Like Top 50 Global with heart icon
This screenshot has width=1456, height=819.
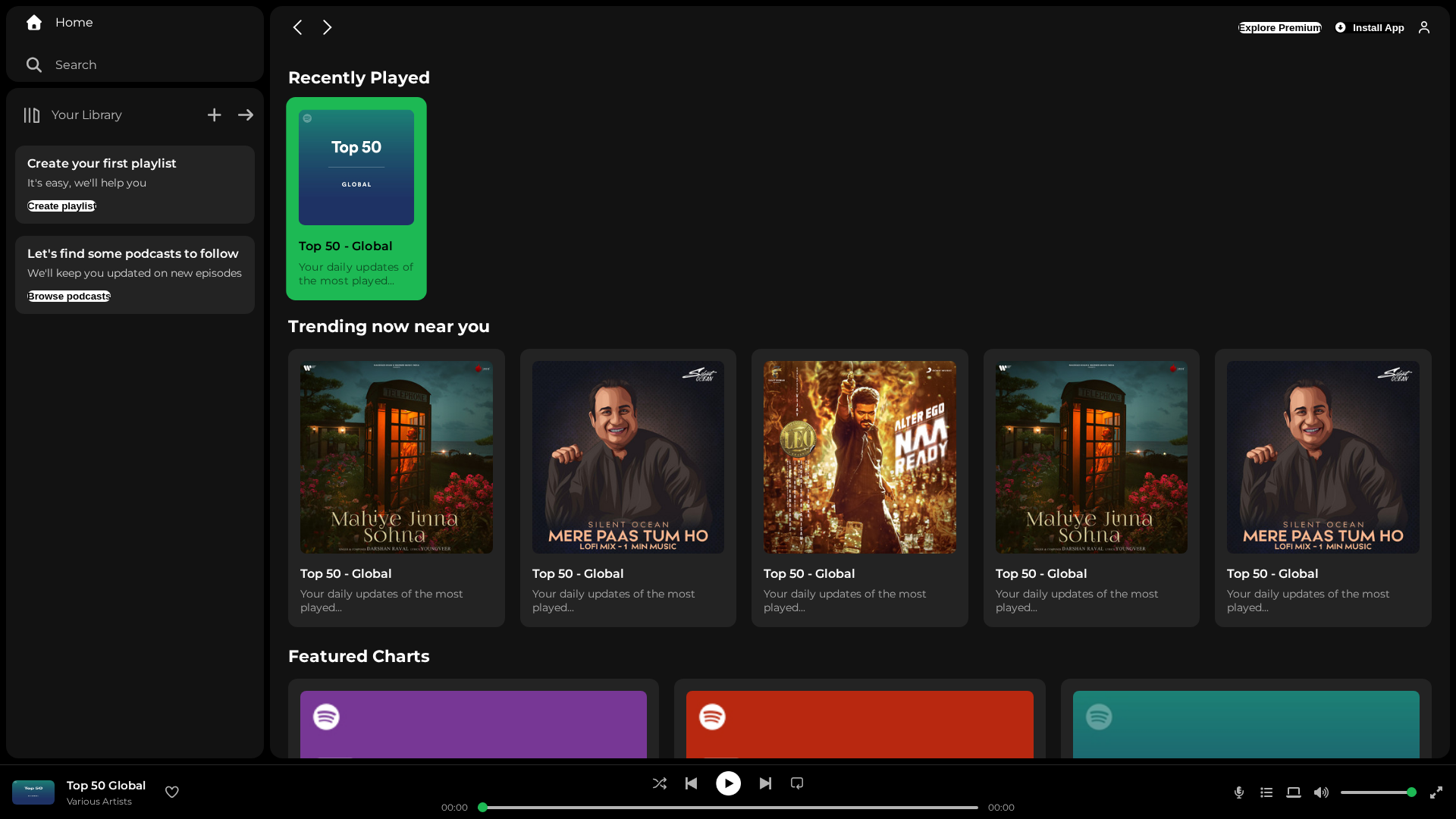pyautogui.click(x=172, y=792)
